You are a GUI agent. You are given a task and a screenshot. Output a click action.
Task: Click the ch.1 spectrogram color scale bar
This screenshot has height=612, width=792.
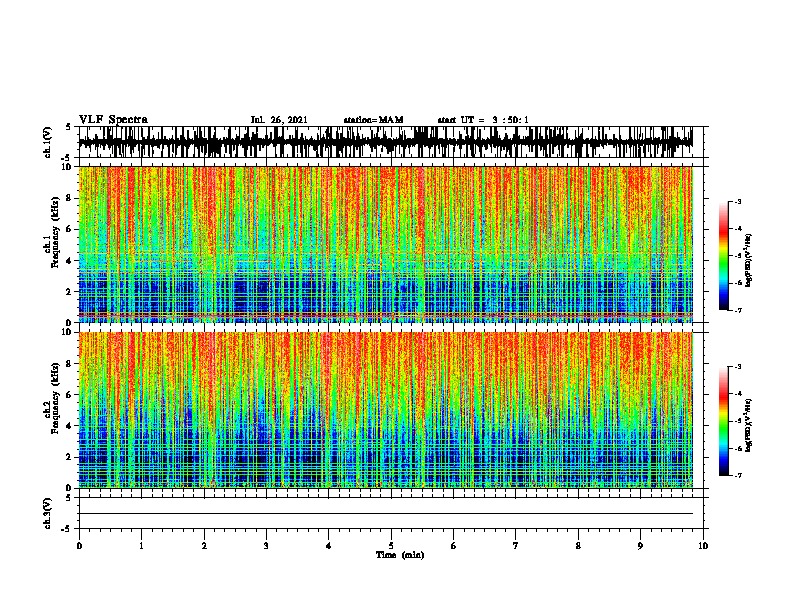pyautogui.click(x=724, y=256)
